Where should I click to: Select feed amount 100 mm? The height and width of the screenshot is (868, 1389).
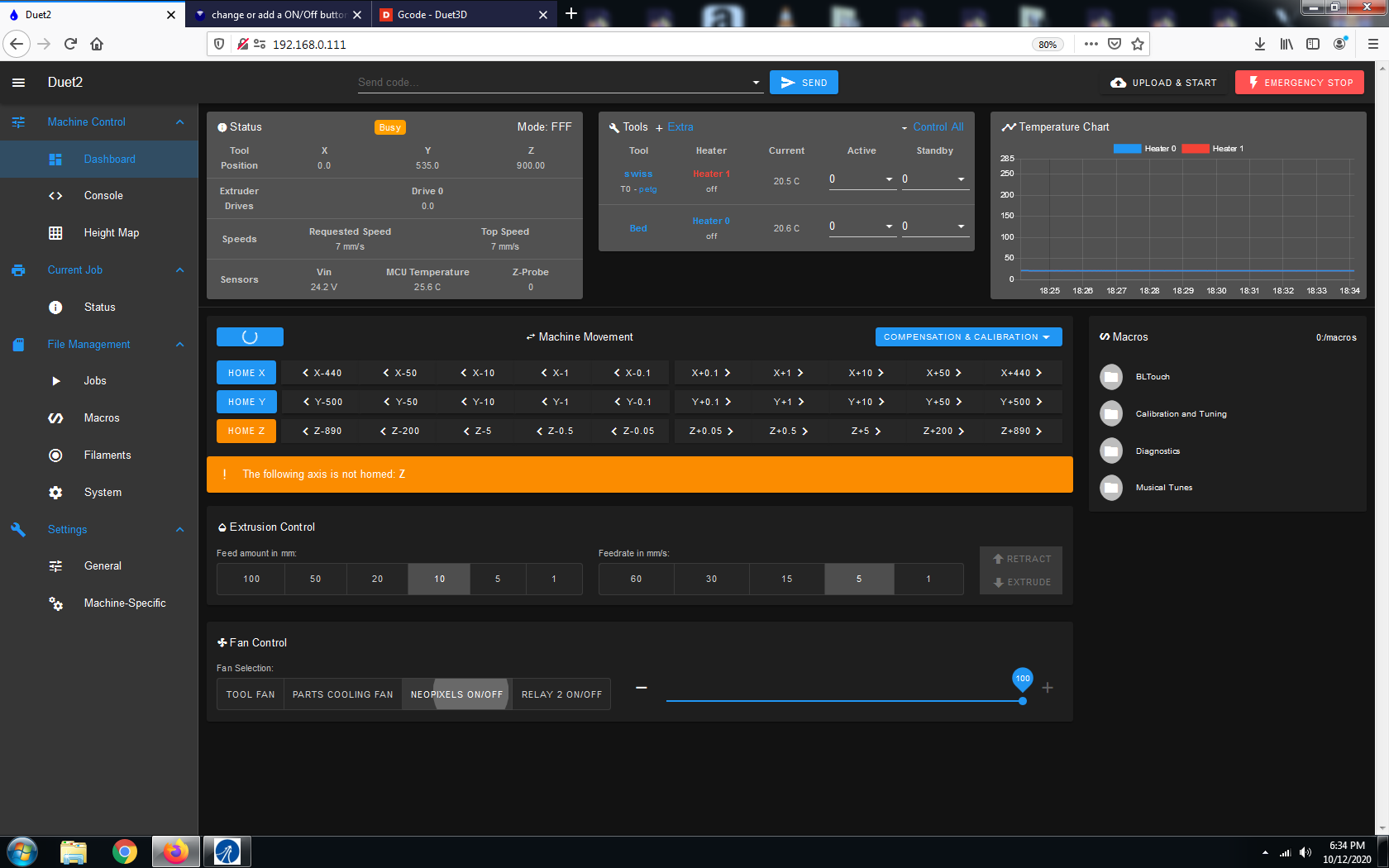(x=251, y=579)
